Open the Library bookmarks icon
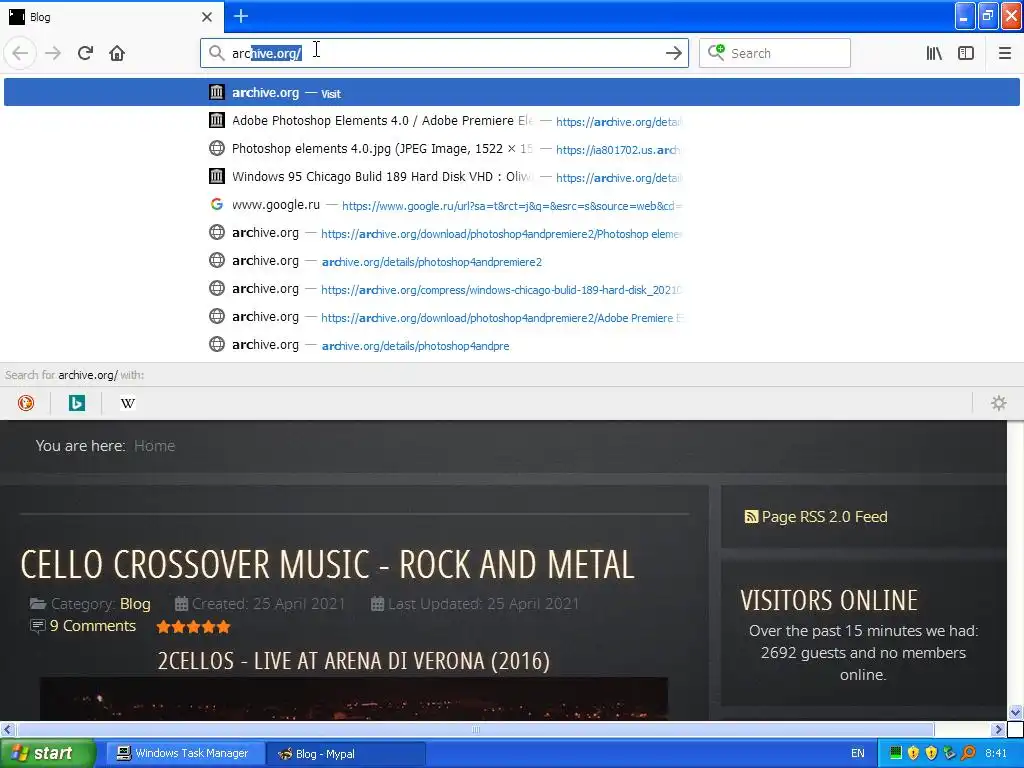1024x768 pixels. click(934, 53)
